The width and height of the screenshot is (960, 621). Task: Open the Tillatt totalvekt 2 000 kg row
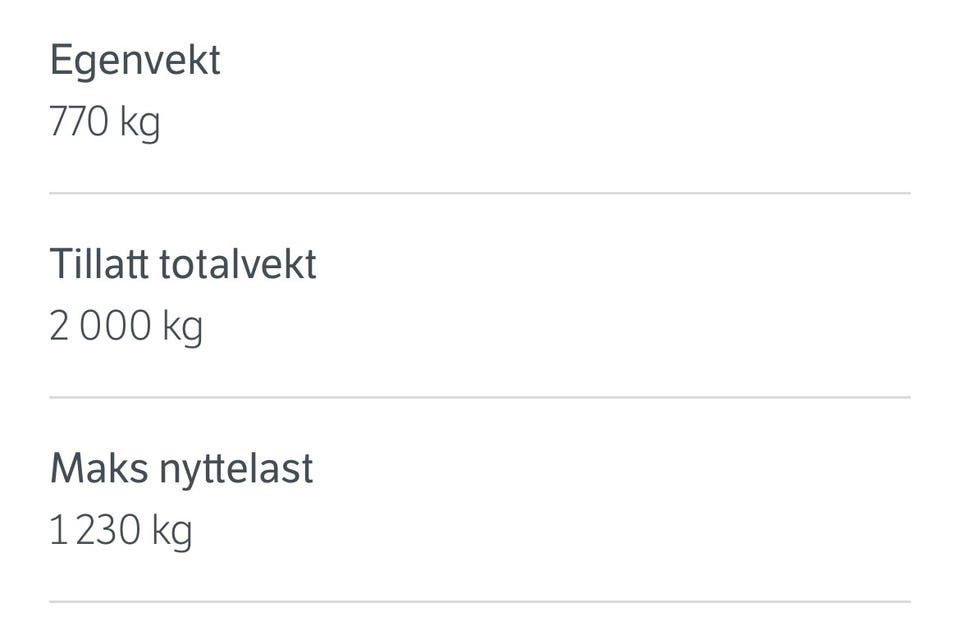(480, 296)
